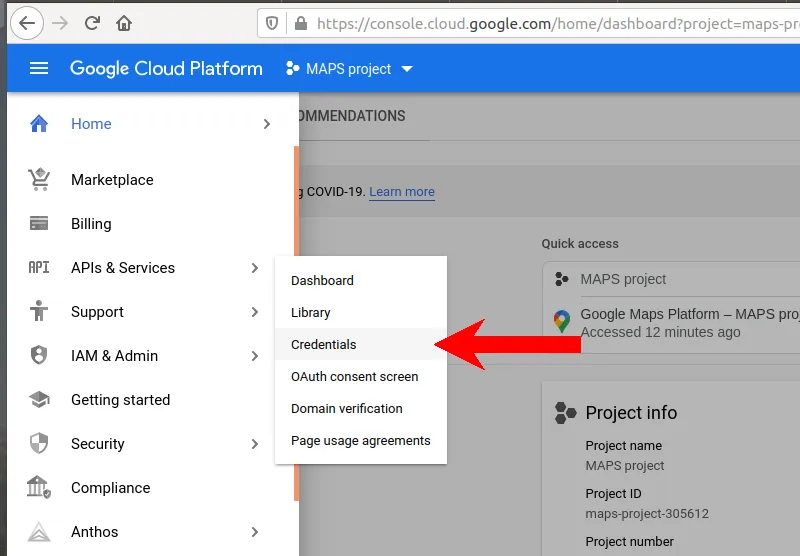This screenshot has width=800, height=556.
Task: Reload the page with the refresh icon
Action: pyautogui.click(x=92, y=23)
